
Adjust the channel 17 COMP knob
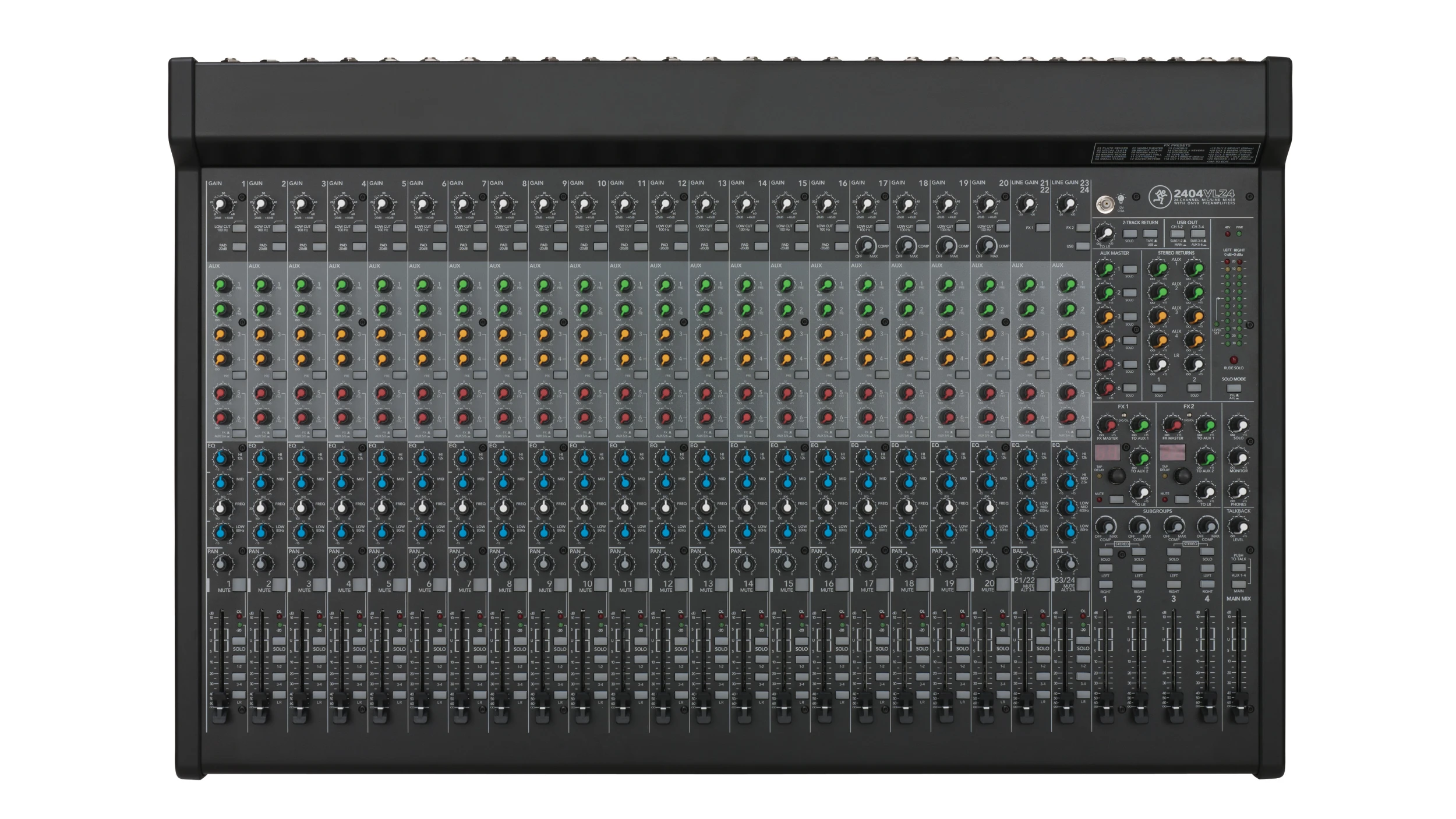point(865,246)
